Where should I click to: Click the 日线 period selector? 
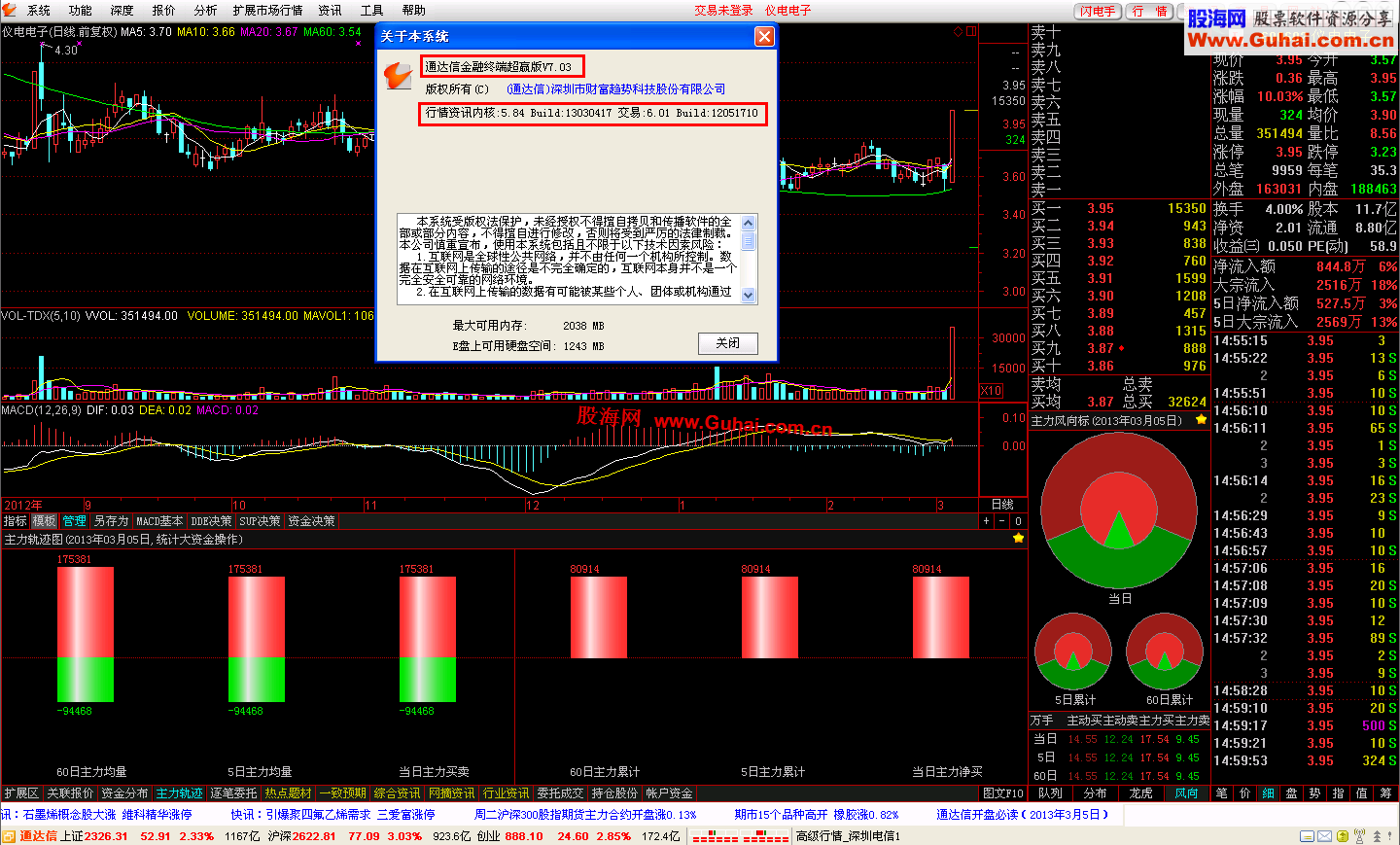tap(1002, 505)
